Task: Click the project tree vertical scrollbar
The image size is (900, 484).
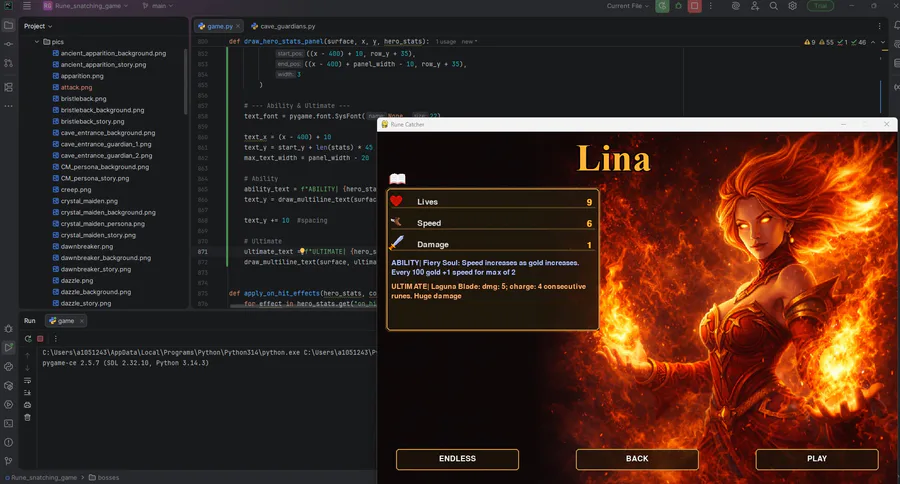Action: pos(185,80)
